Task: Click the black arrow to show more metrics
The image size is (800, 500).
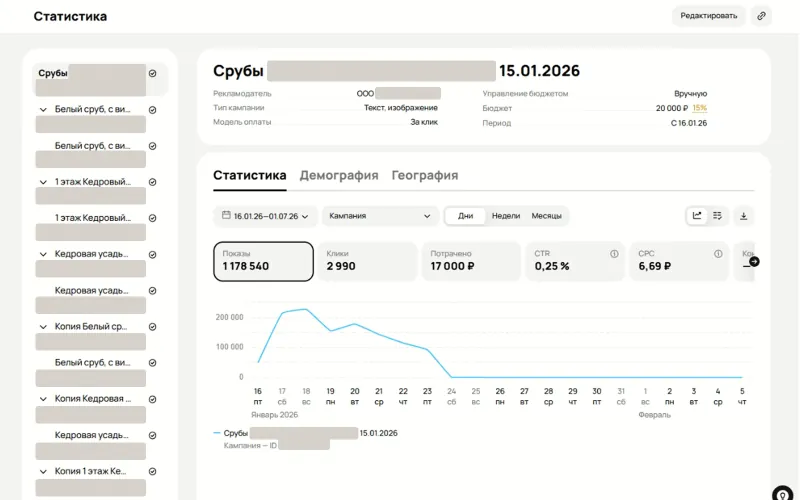Action: 754,262
